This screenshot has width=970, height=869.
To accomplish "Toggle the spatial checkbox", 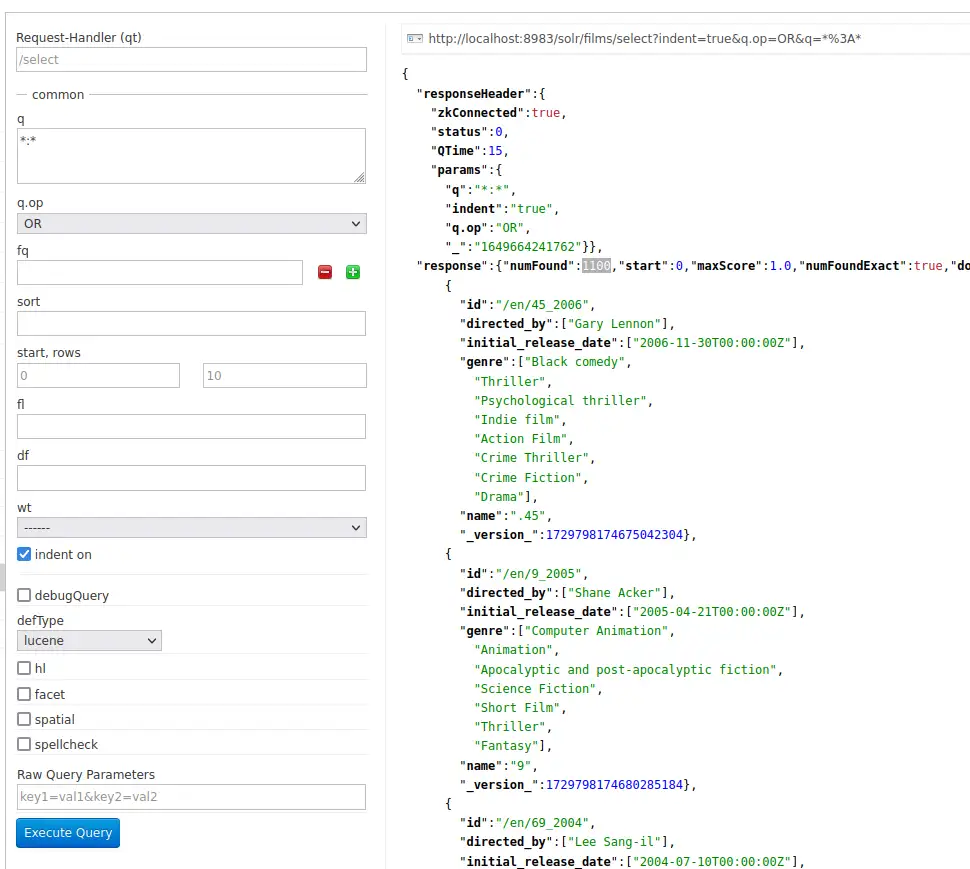I will 24,719.
